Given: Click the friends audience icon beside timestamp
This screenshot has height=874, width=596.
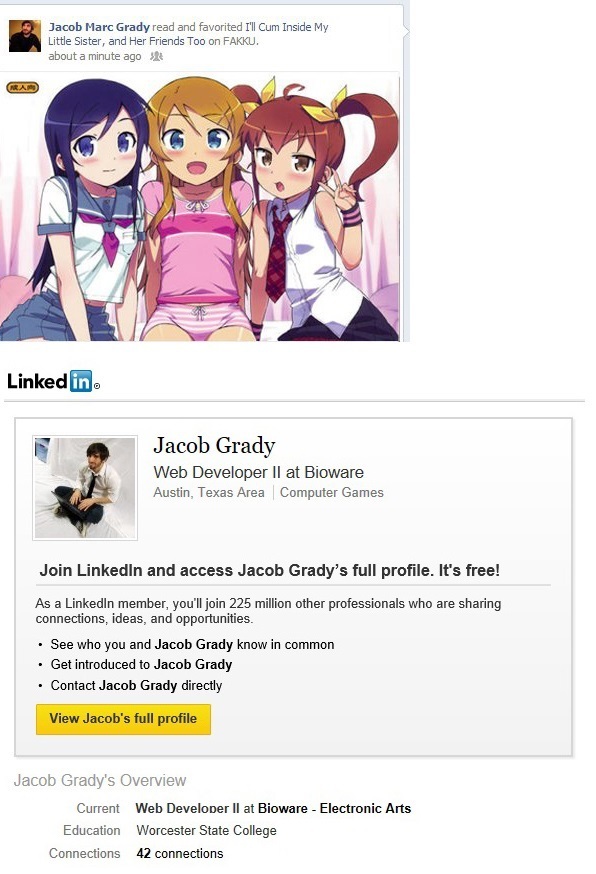Looking at the screenshot, I should [x=157, y=56].
